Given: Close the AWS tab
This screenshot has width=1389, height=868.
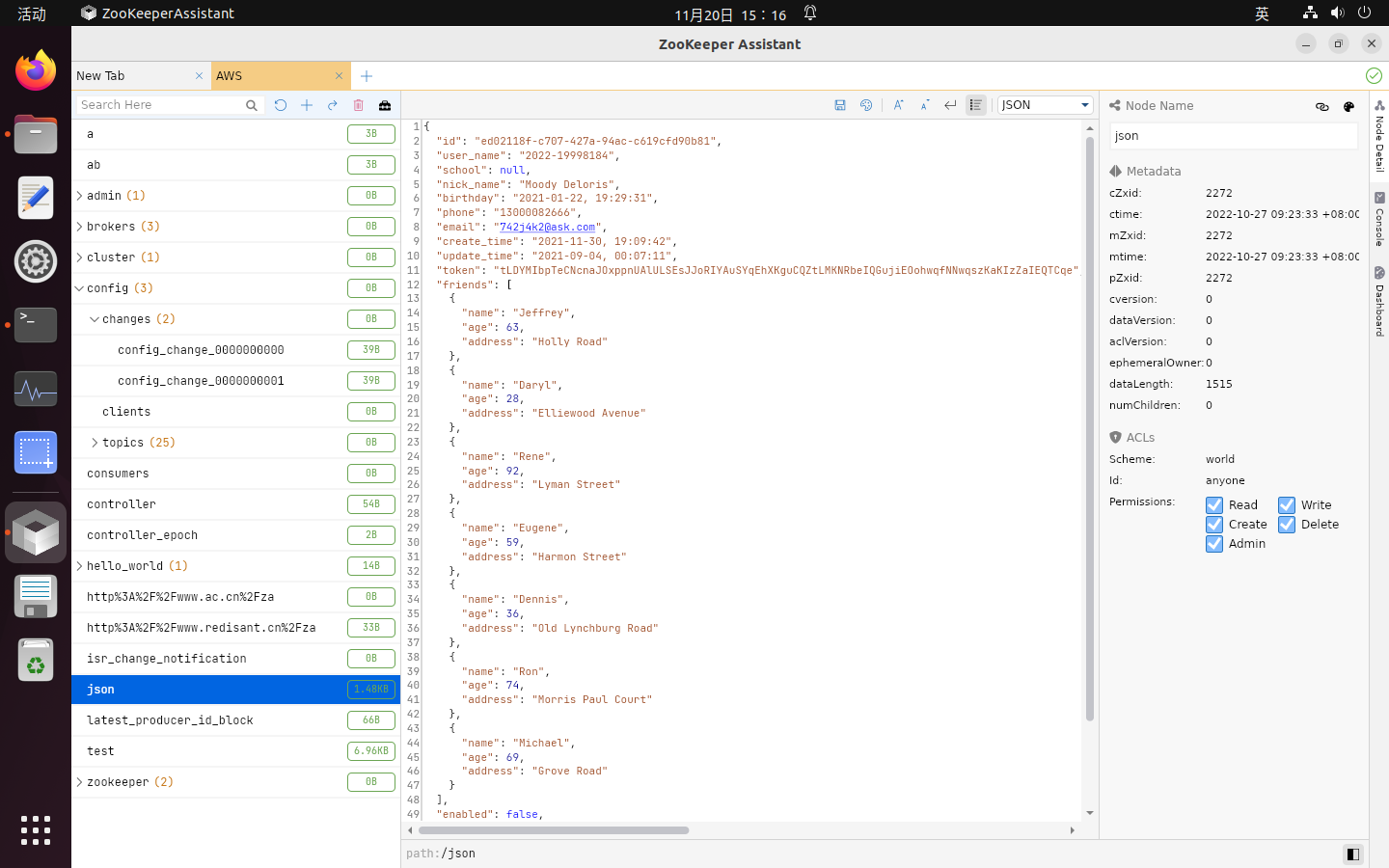Looking at the screenshot, I should click(x=340, y=76).
